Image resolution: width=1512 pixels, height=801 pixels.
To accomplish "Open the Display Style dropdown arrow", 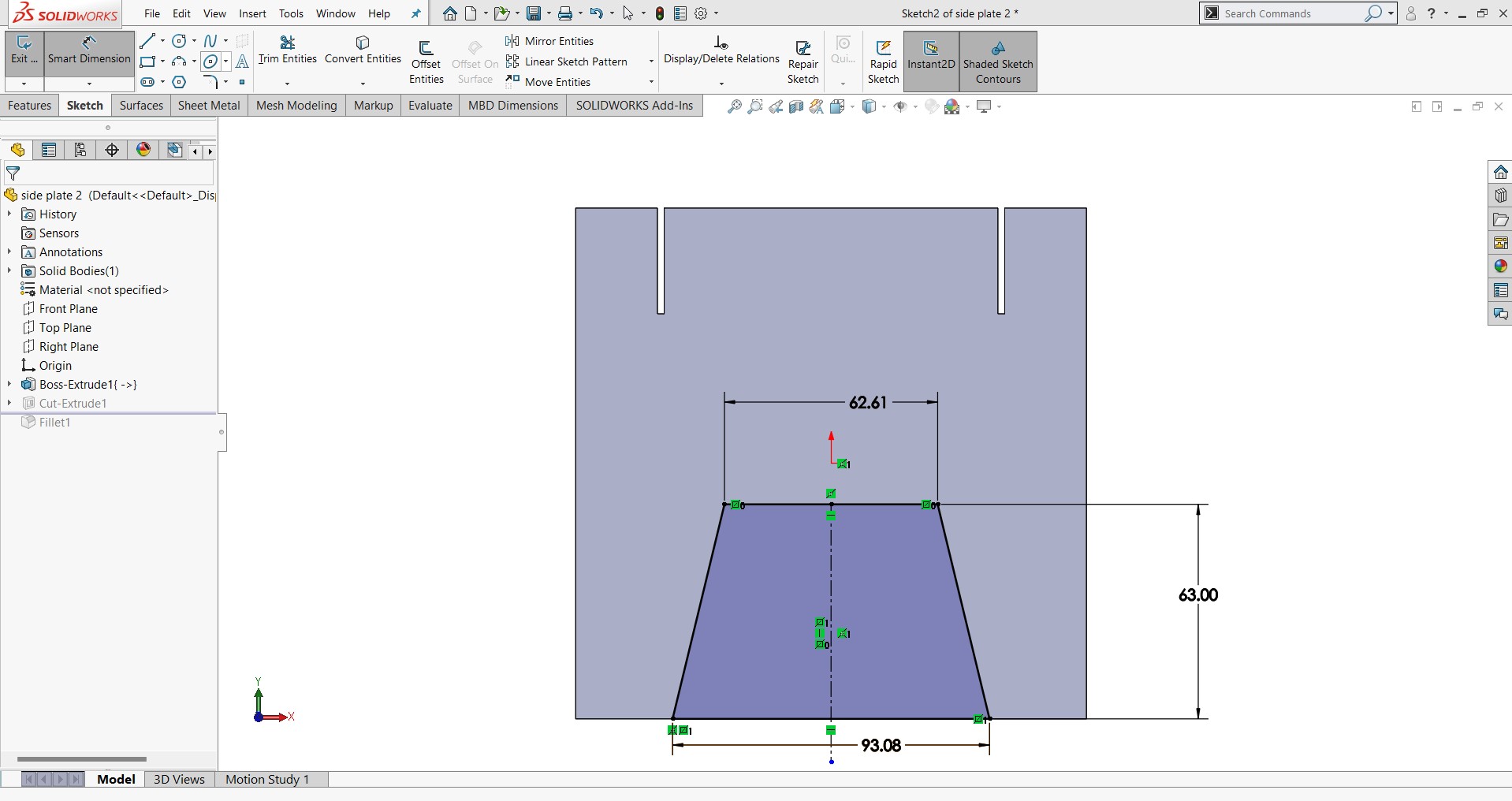I will pos(884,107).
